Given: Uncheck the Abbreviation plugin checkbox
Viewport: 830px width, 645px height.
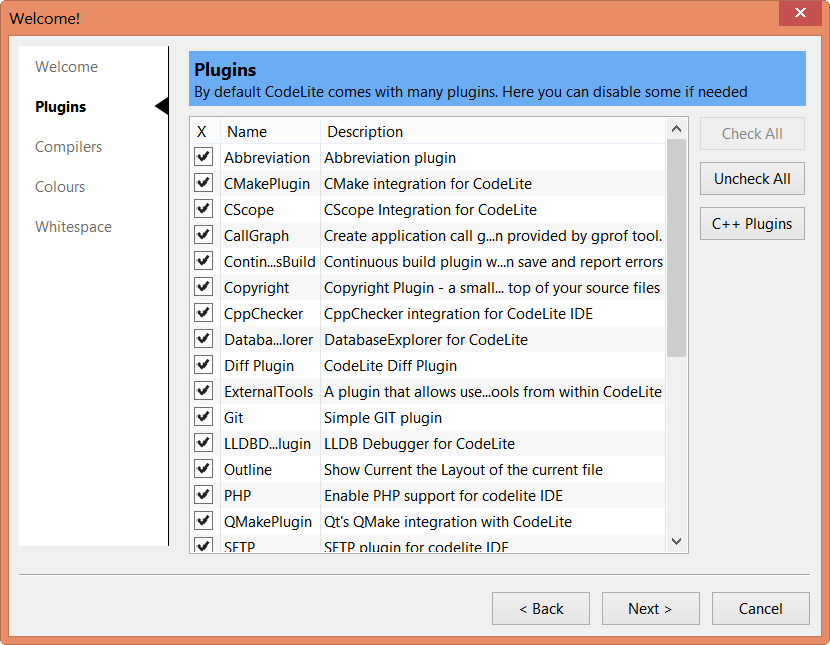Looking at the screenshot, I should point(203,157).
